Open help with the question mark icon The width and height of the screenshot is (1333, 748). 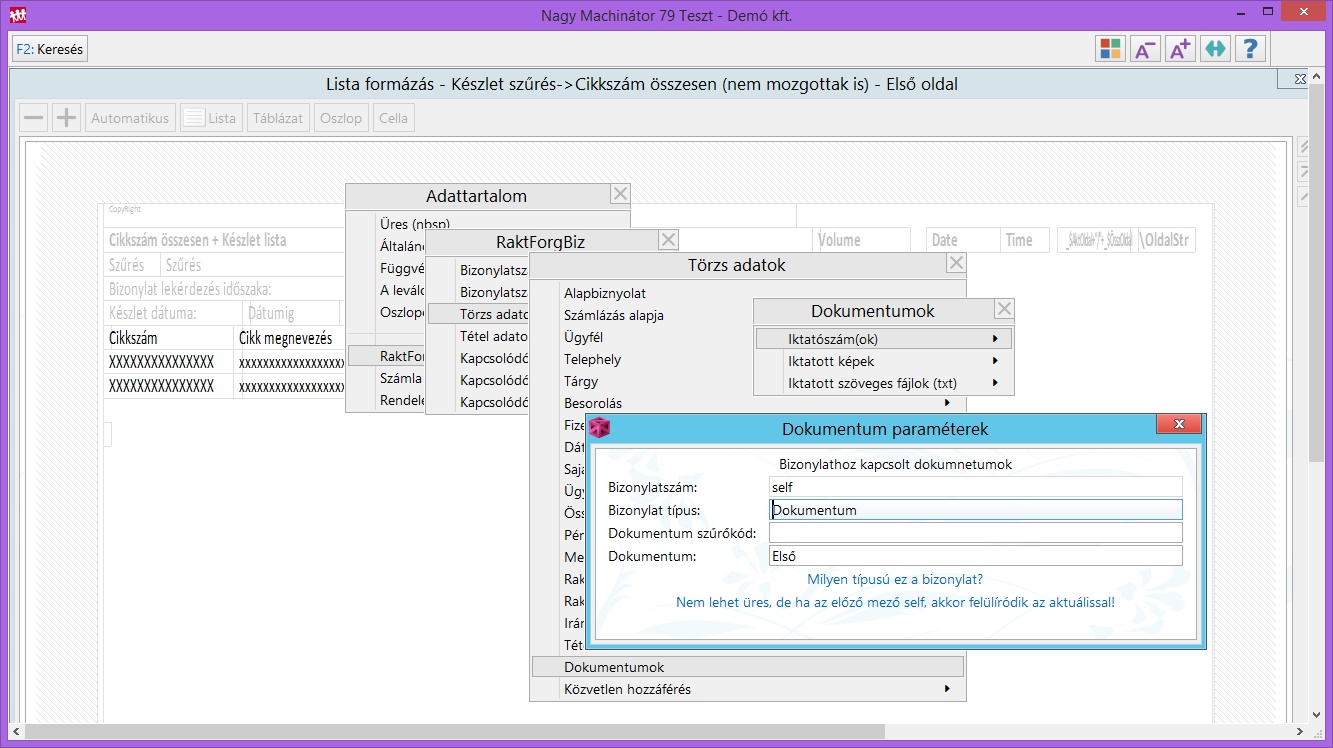[x=1250, y=49]
